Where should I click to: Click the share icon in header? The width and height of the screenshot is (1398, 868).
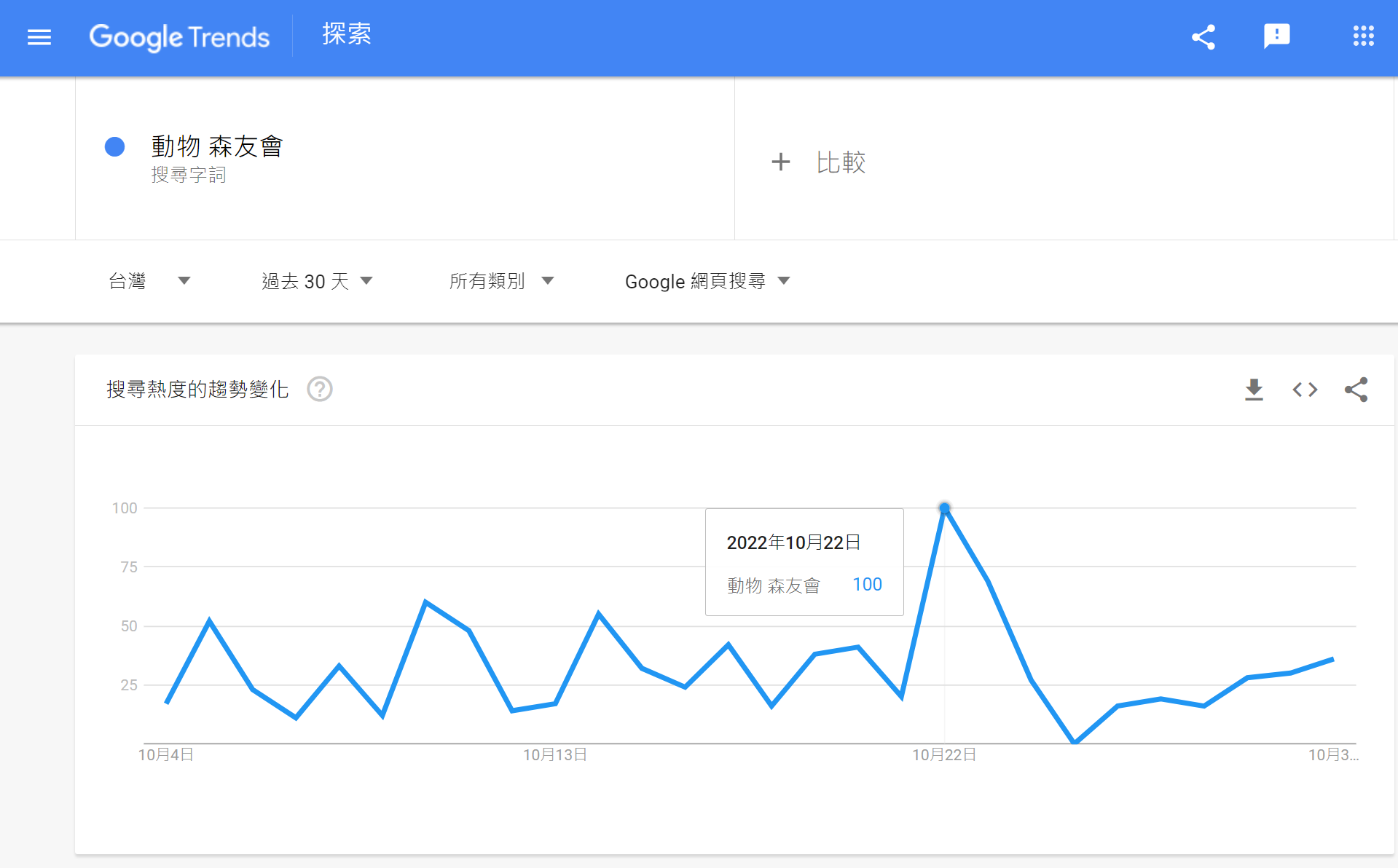tap(1203, 37)
